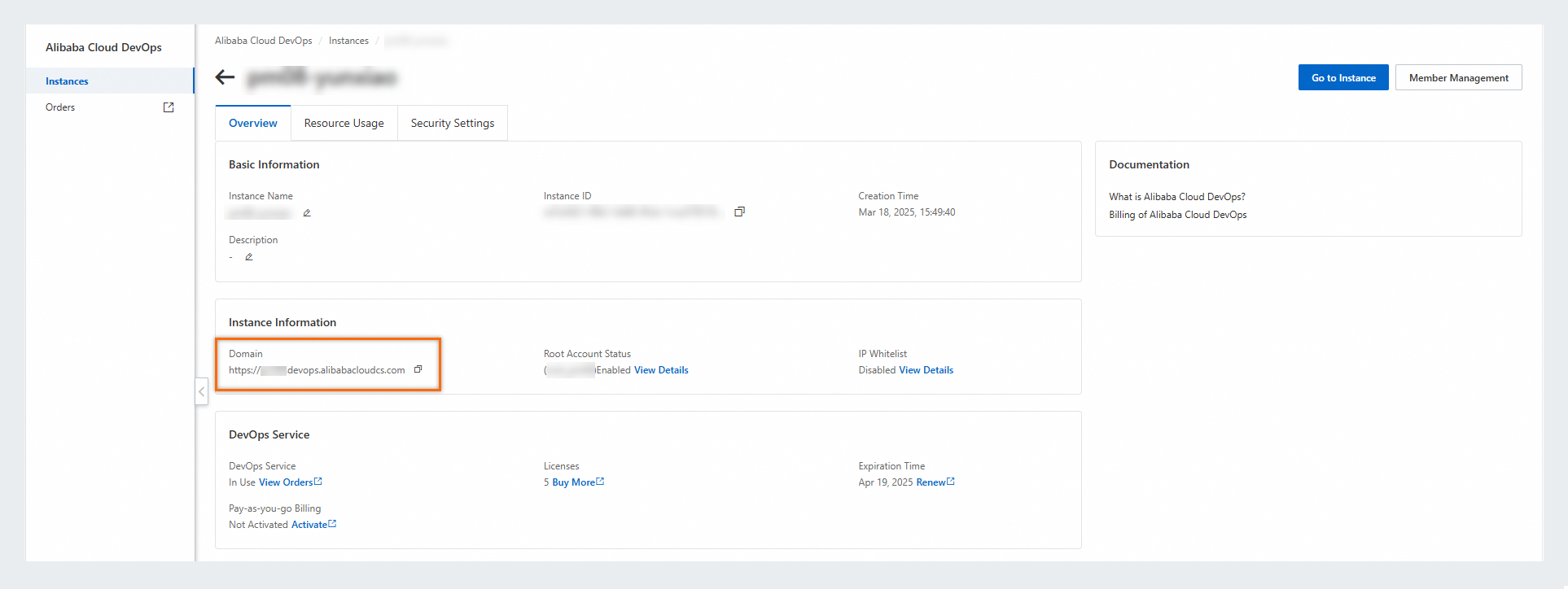
Task: Open Orders external link icon
Action: [169, 107]
